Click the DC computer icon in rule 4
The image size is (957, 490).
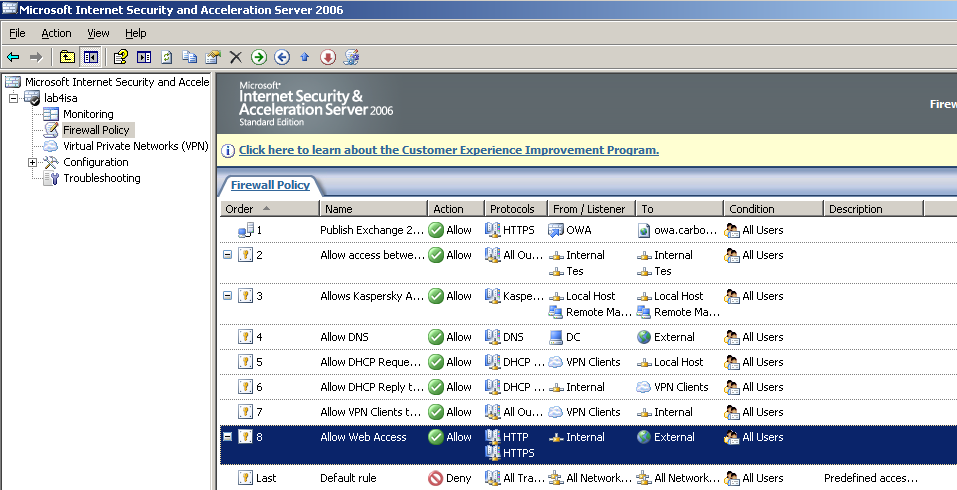pyautogui.click(x=555, y=337)
